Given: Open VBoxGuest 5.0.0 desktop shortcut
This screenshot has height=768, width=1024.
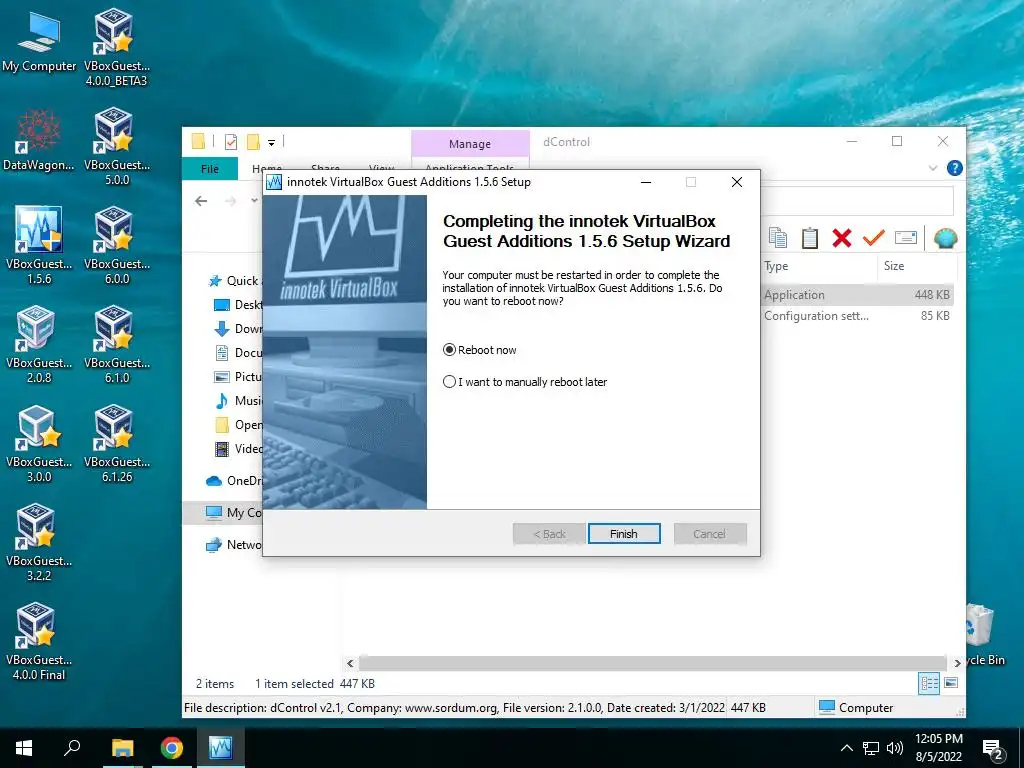Looking at the screenshot, I should pos(116,146).
